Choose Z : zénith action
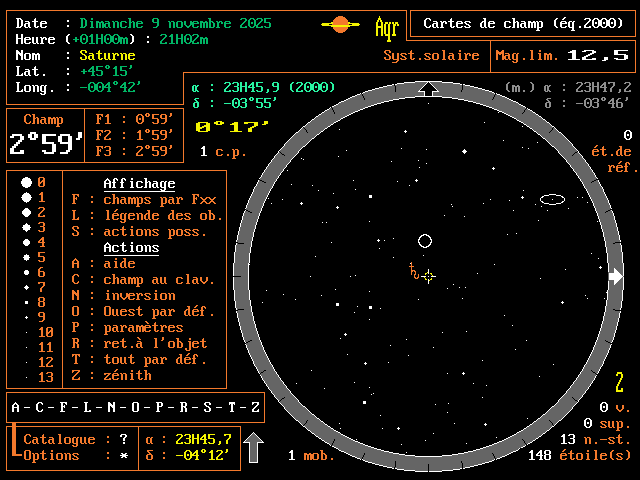Screen dimensions: 640x480 [x=111, y=376]
